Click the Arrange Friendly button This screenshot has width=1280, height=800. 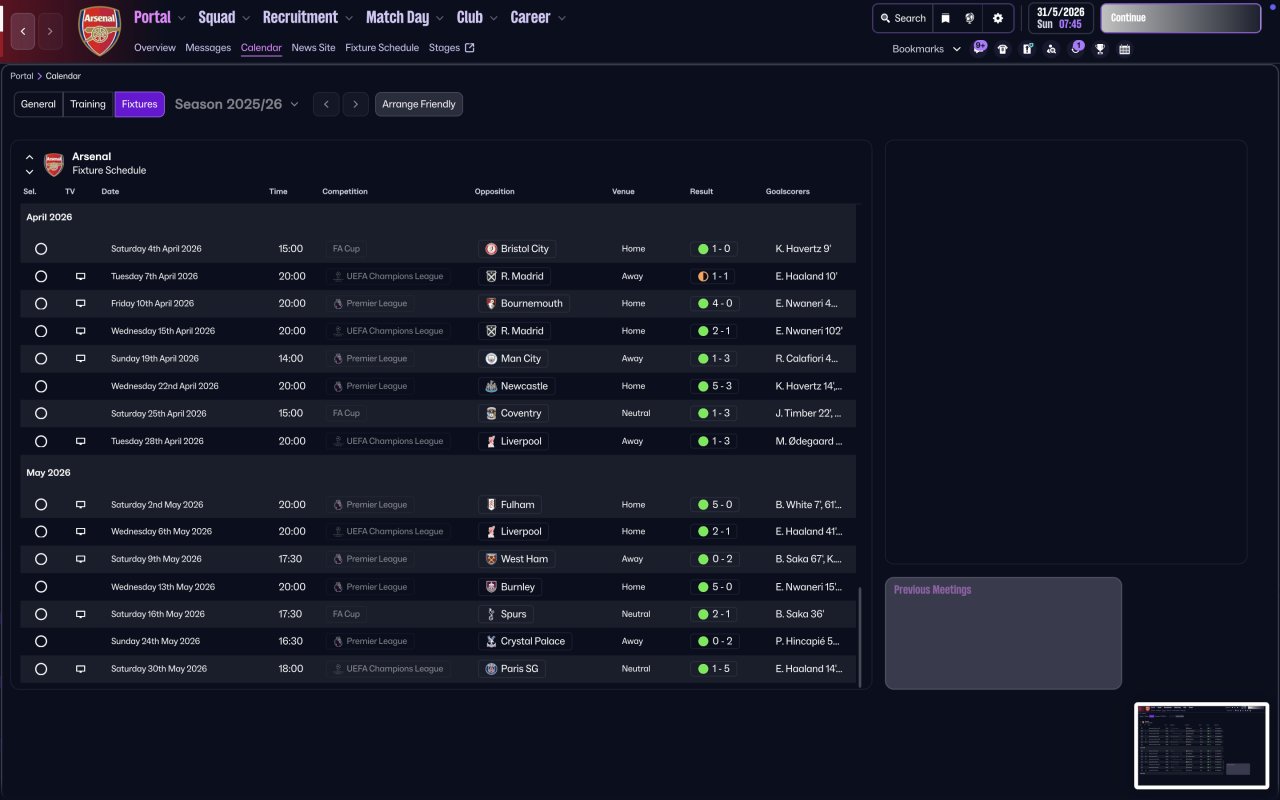pyautogui.click(x=418, y=104)
